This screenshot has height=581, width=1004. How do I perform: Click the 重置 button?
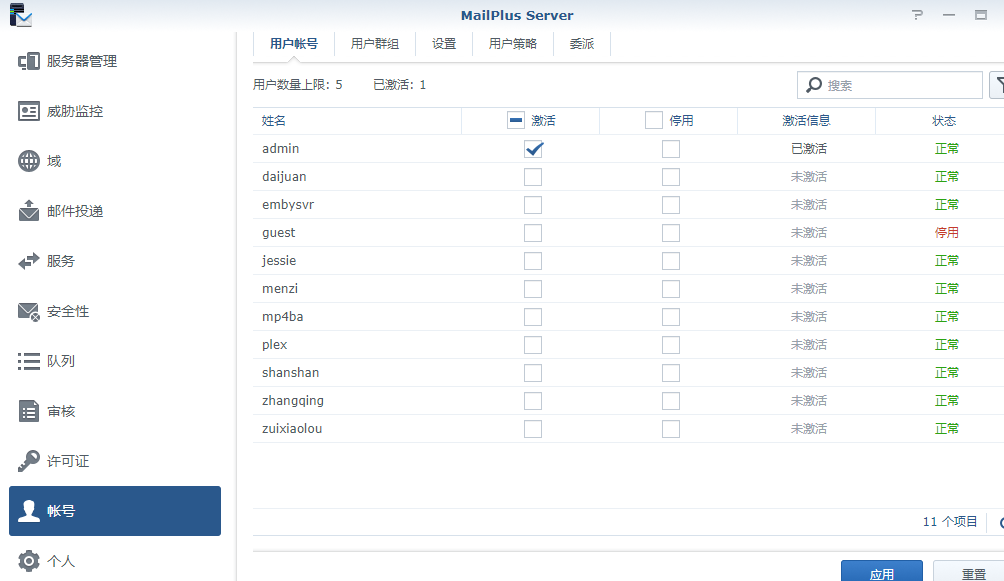(x=975, y=572)
